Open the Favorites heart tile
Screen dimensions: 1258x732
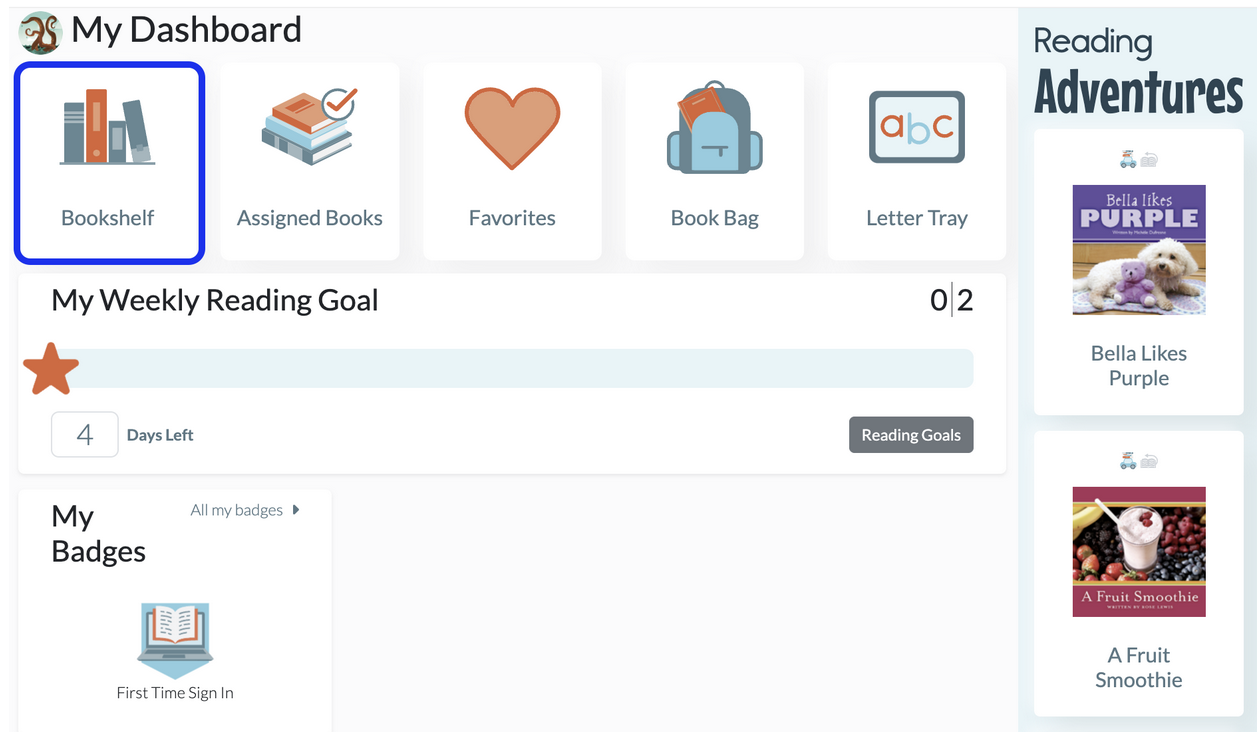click(512, 162)
